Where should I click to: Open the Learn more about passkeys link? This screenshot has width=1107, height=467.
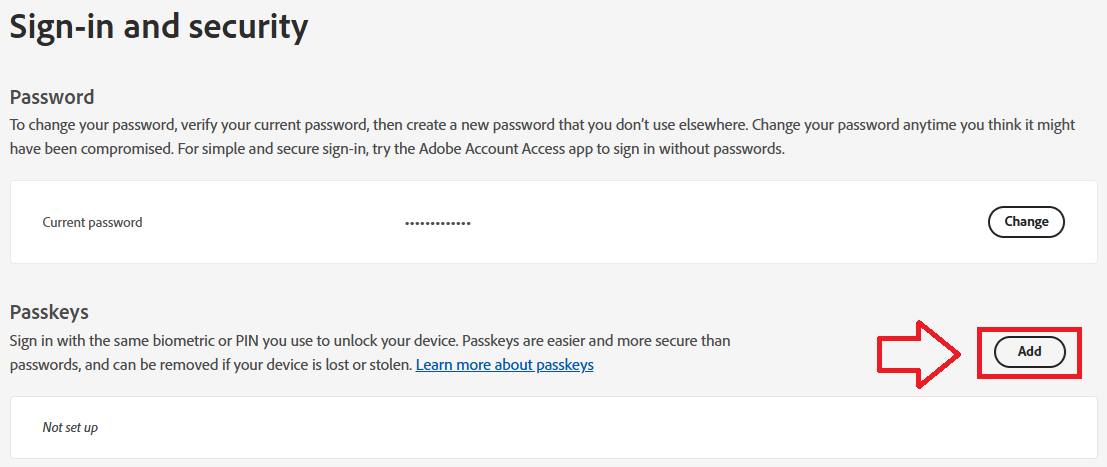point(504,365)
